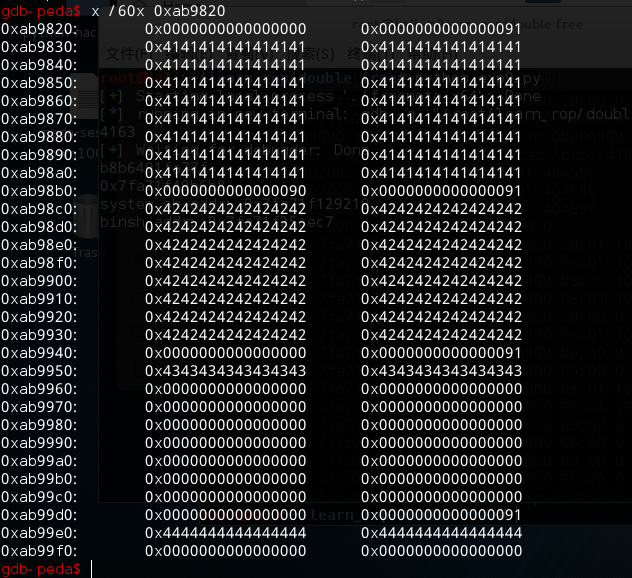The height and width of the screenshot is (578, 632).
Task: Select address label 0xab99d0:
Action: pos(39,515)
